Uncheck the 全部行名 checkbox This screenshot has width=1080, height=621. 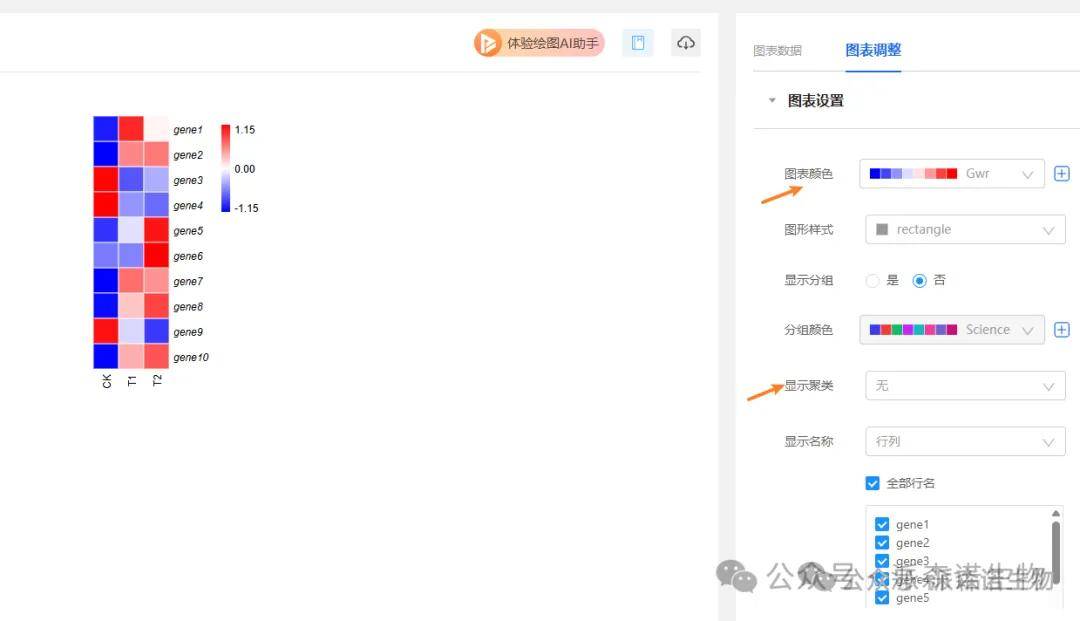[873, 484]
